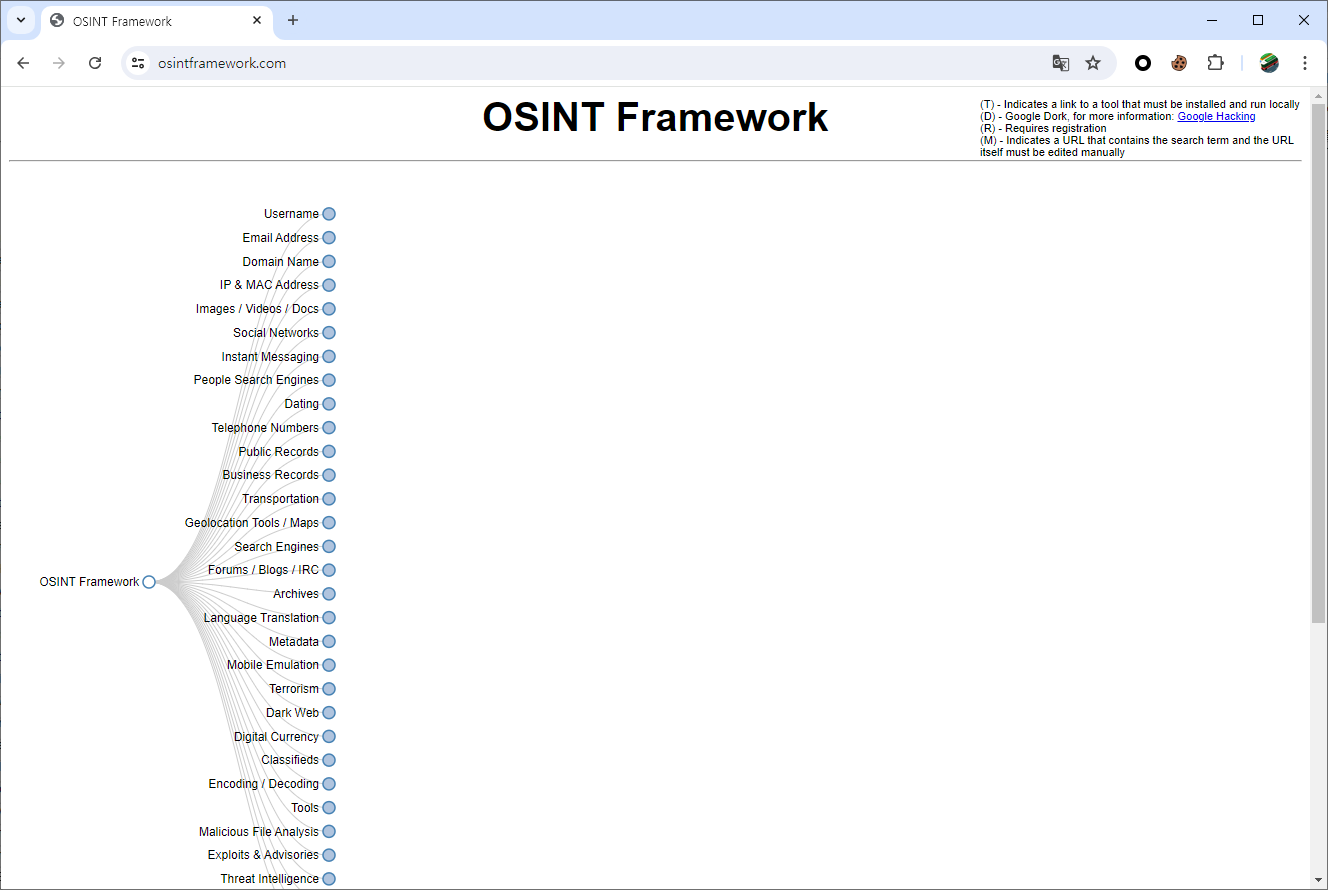Screen dimensions: 1328x890
Task: Open the Telephone Numbers tree label
Action: (265, 428)
